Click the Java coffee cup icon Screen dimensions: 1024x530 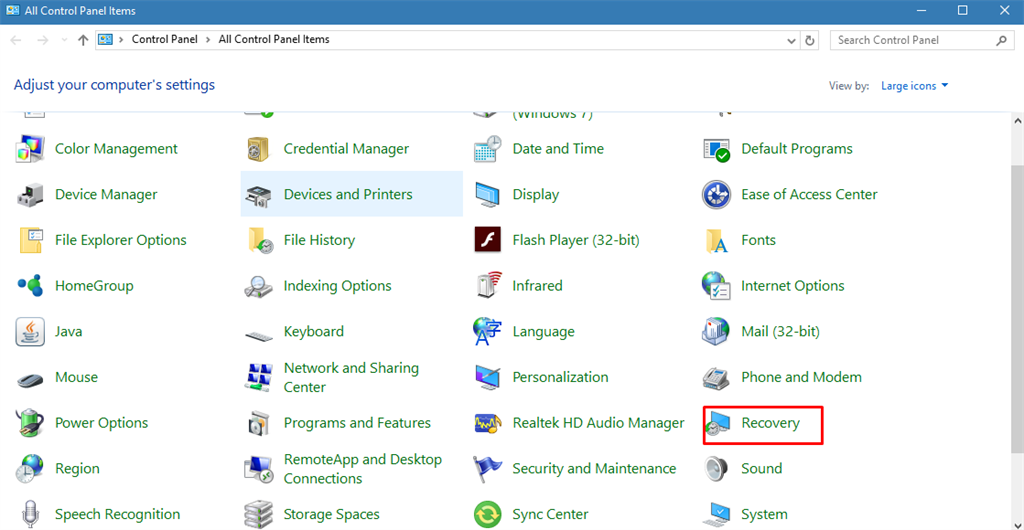tap(30, 332)
